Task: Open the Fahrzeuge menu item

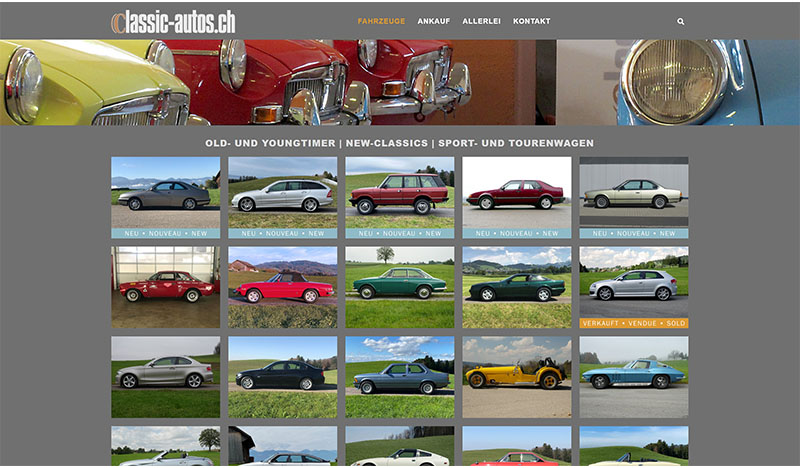Action: pos(381,21)
